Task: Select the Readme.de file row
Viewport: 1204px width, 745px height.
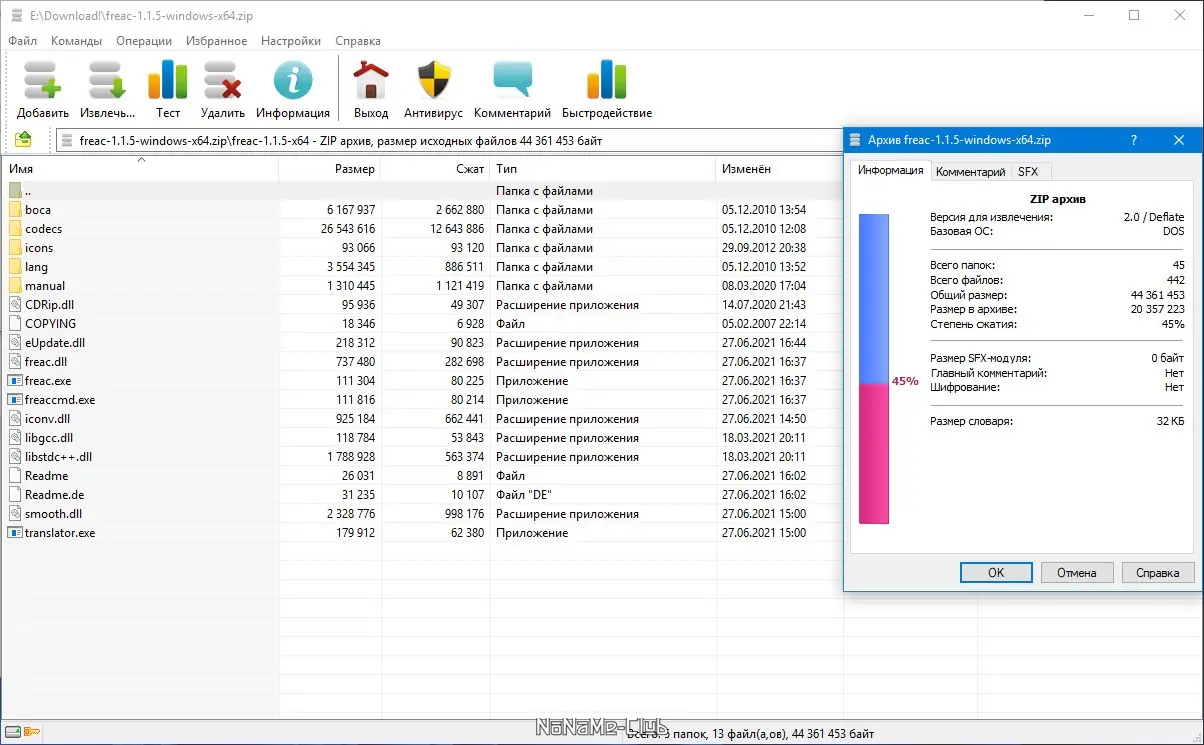Action: [x=422, y=494]
